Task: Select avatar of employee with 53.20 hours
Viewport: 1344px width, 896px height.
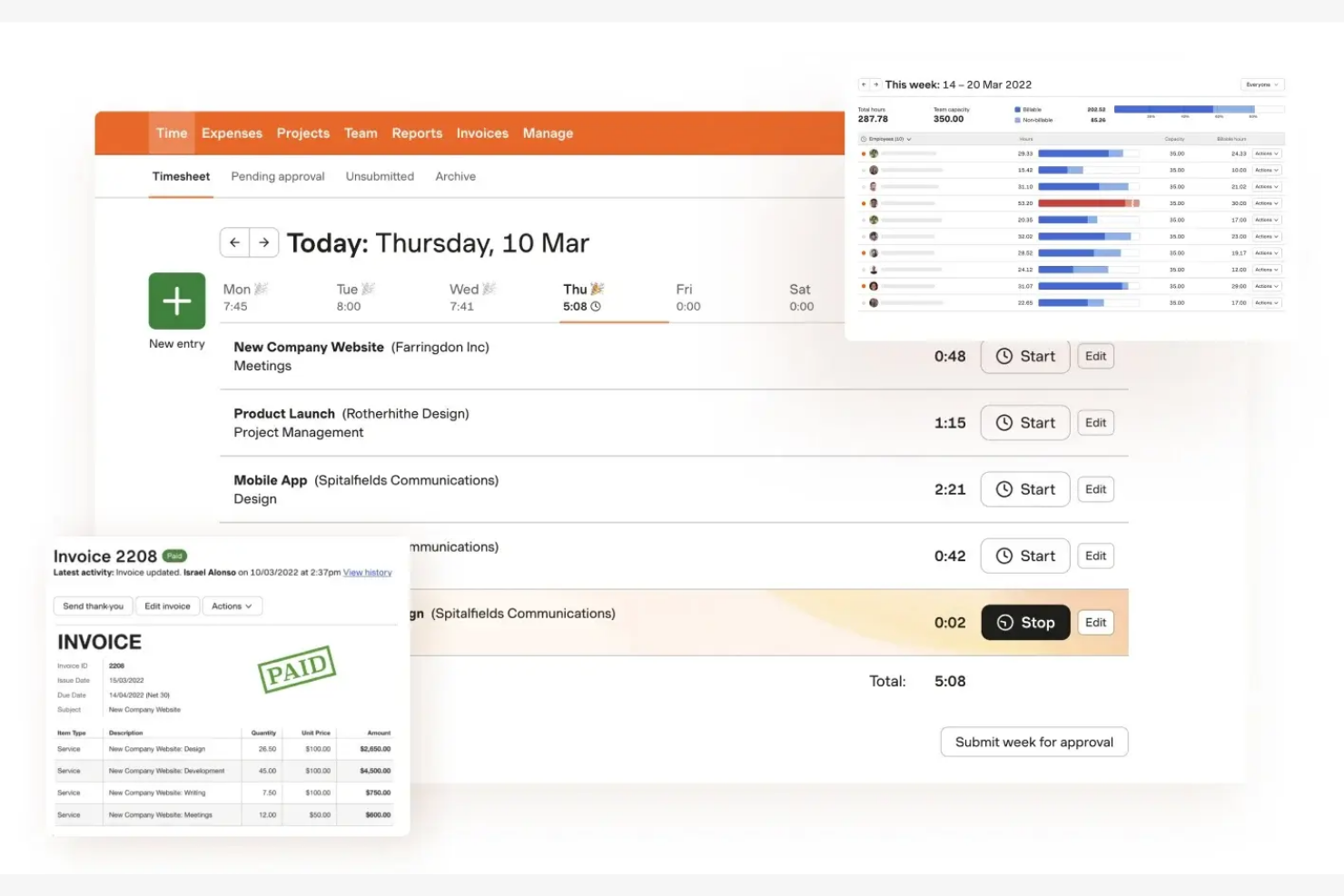Action: click(874, 203)
